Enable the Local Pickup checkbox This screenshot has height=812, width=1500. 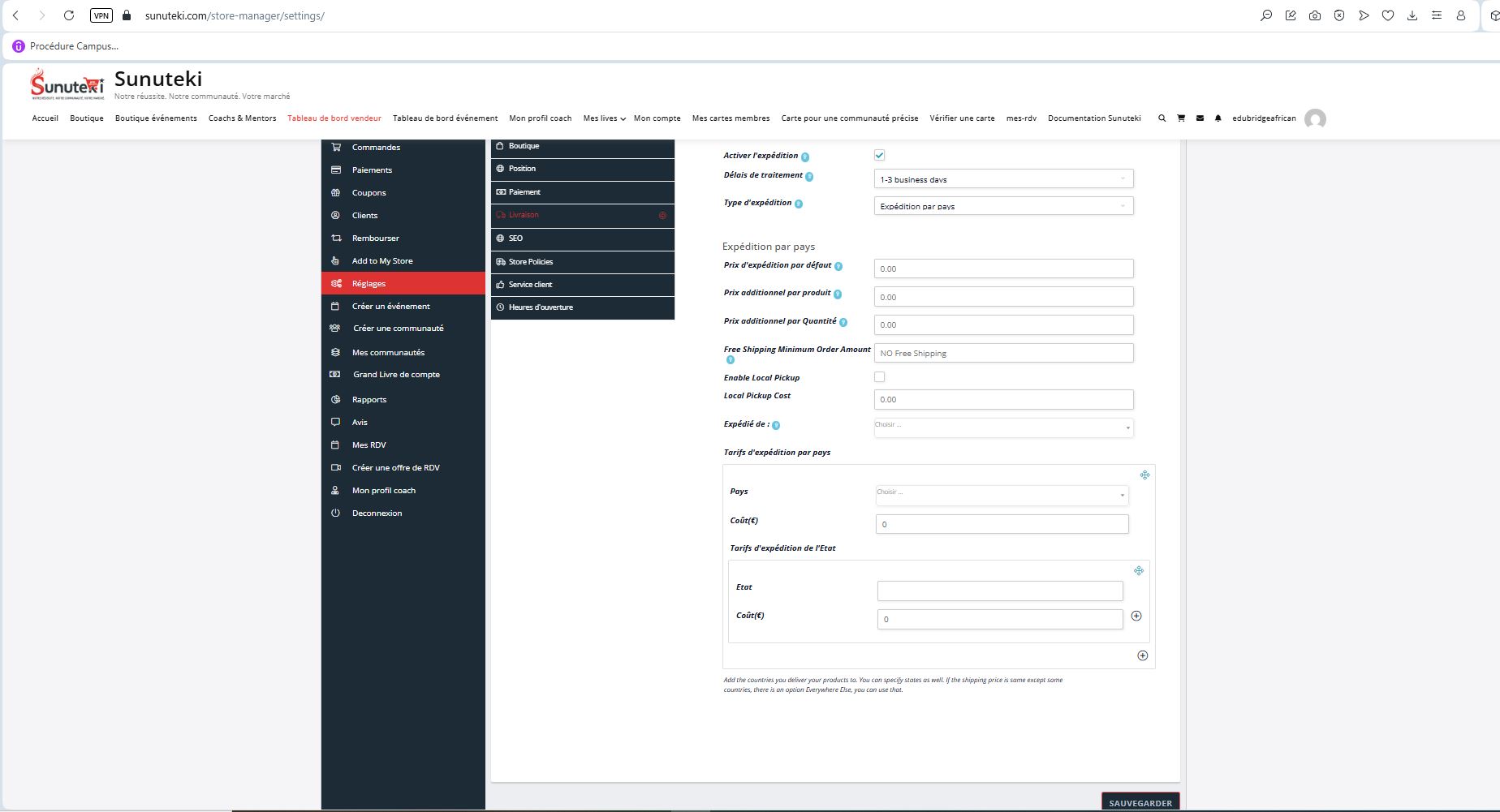(879, 377)
